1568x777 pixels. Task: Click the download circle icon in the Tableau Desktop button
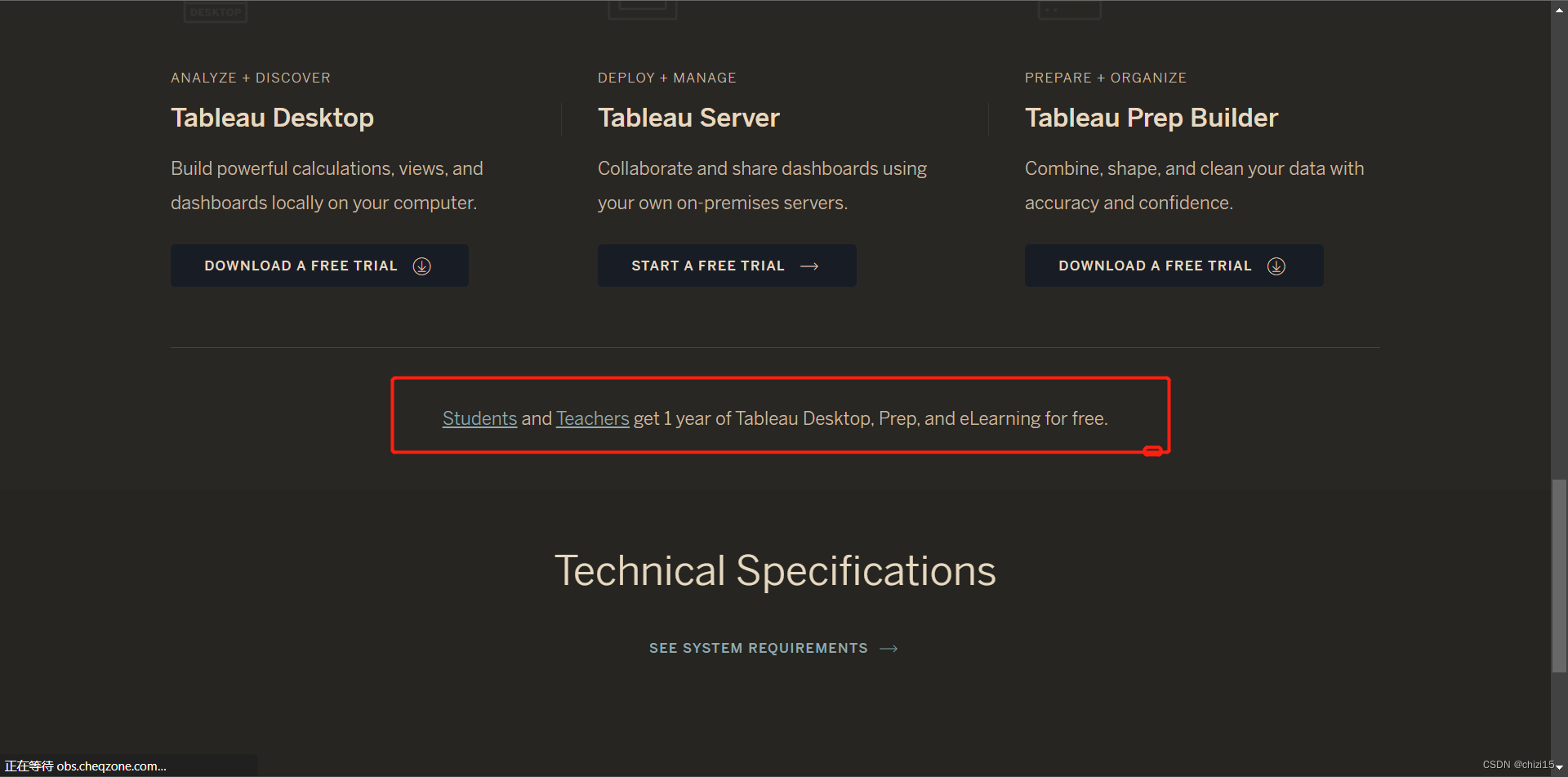coord(421,266)
